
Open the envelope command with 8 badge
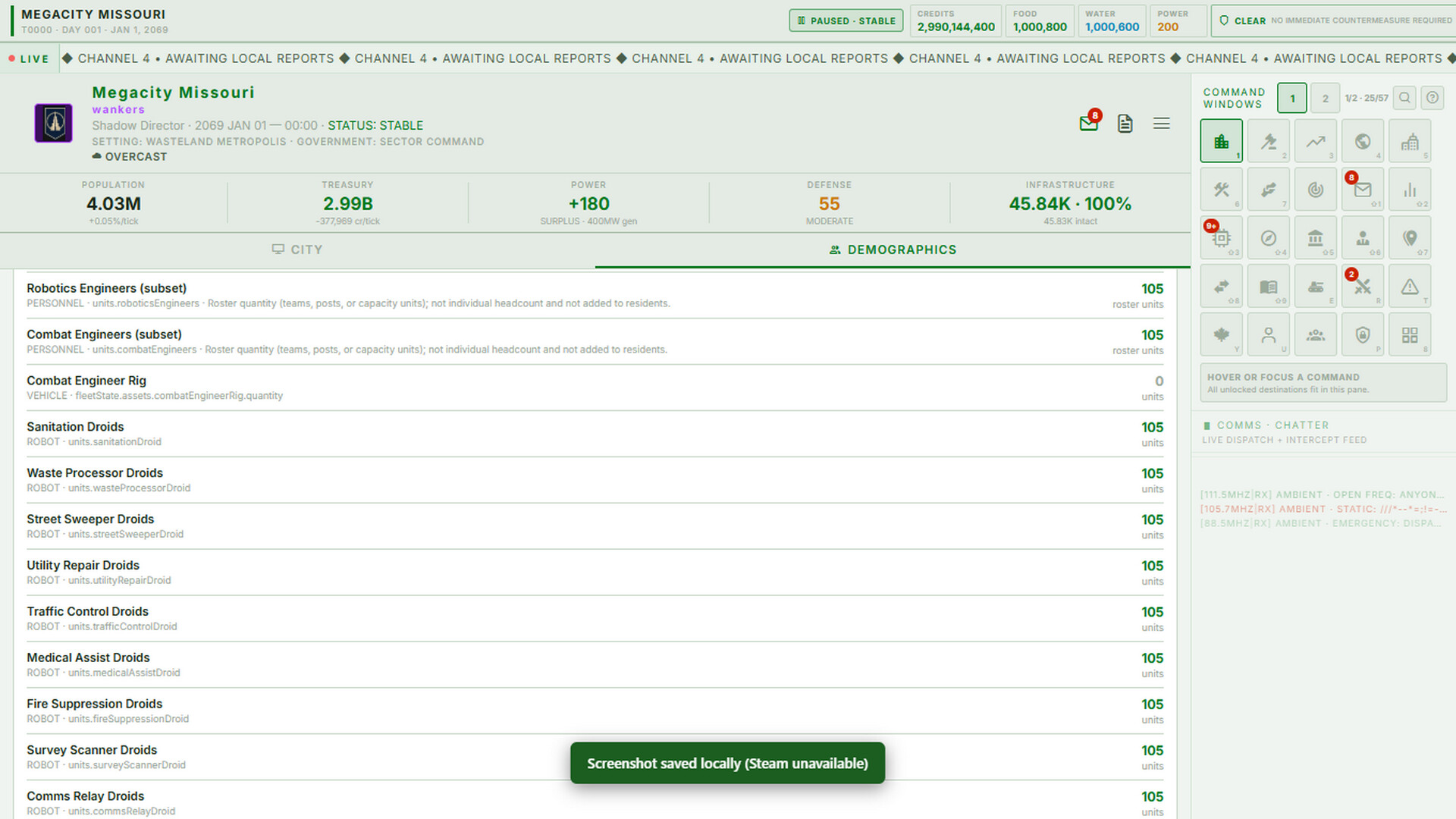click(1362, 190)
